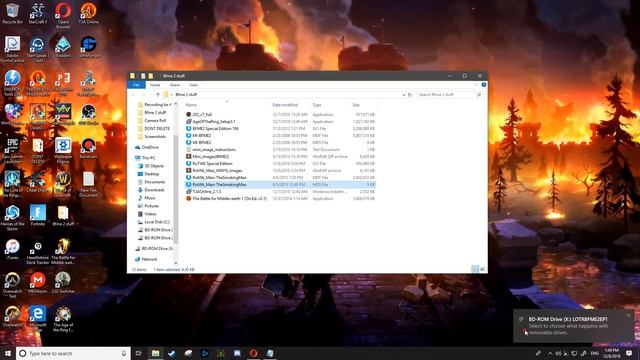
Task: Launch Heroes of the Storm shortcut
Action: (12, 218)
